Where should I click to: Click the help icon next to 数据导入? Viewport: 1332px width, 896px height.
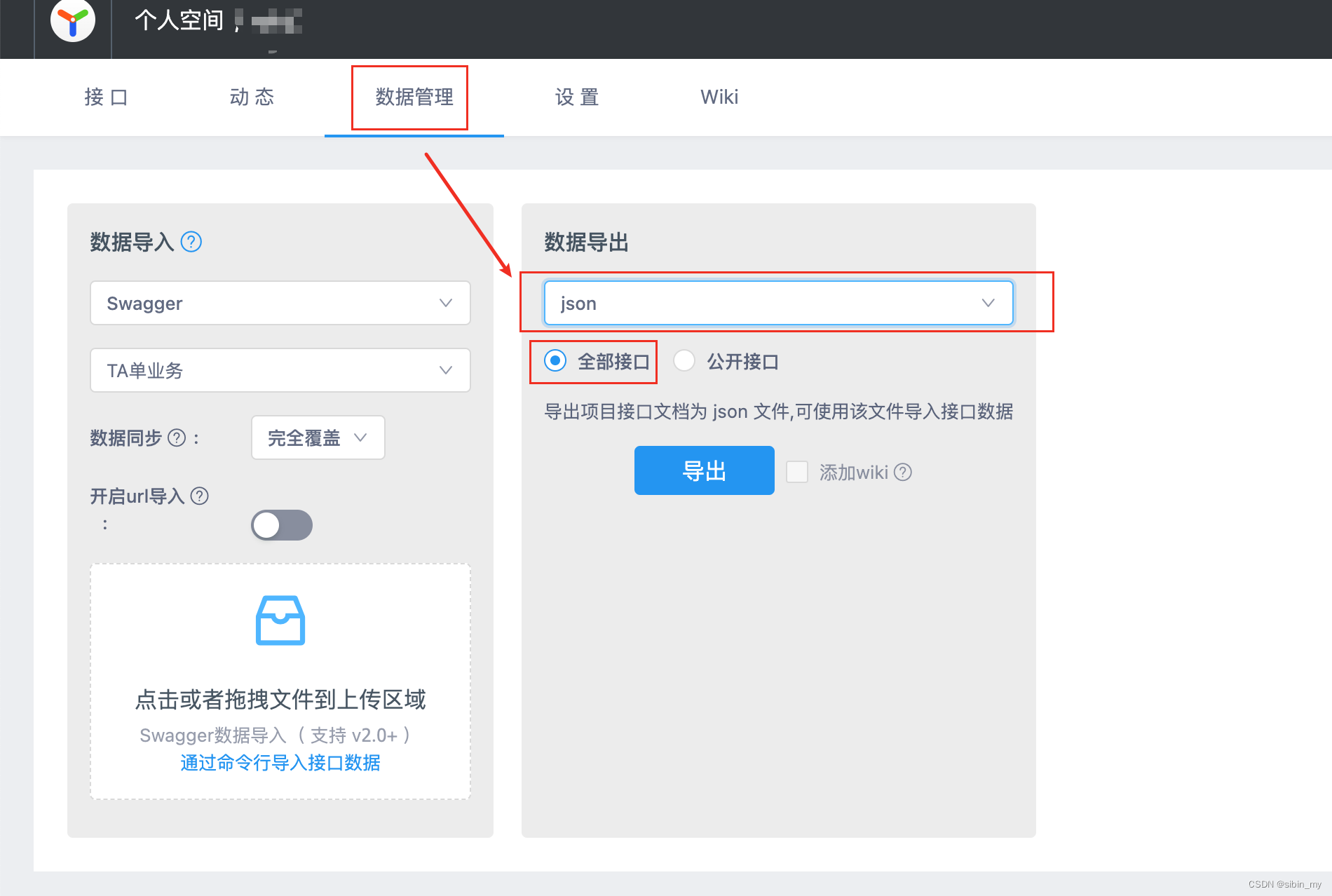(x=190, y=242)
